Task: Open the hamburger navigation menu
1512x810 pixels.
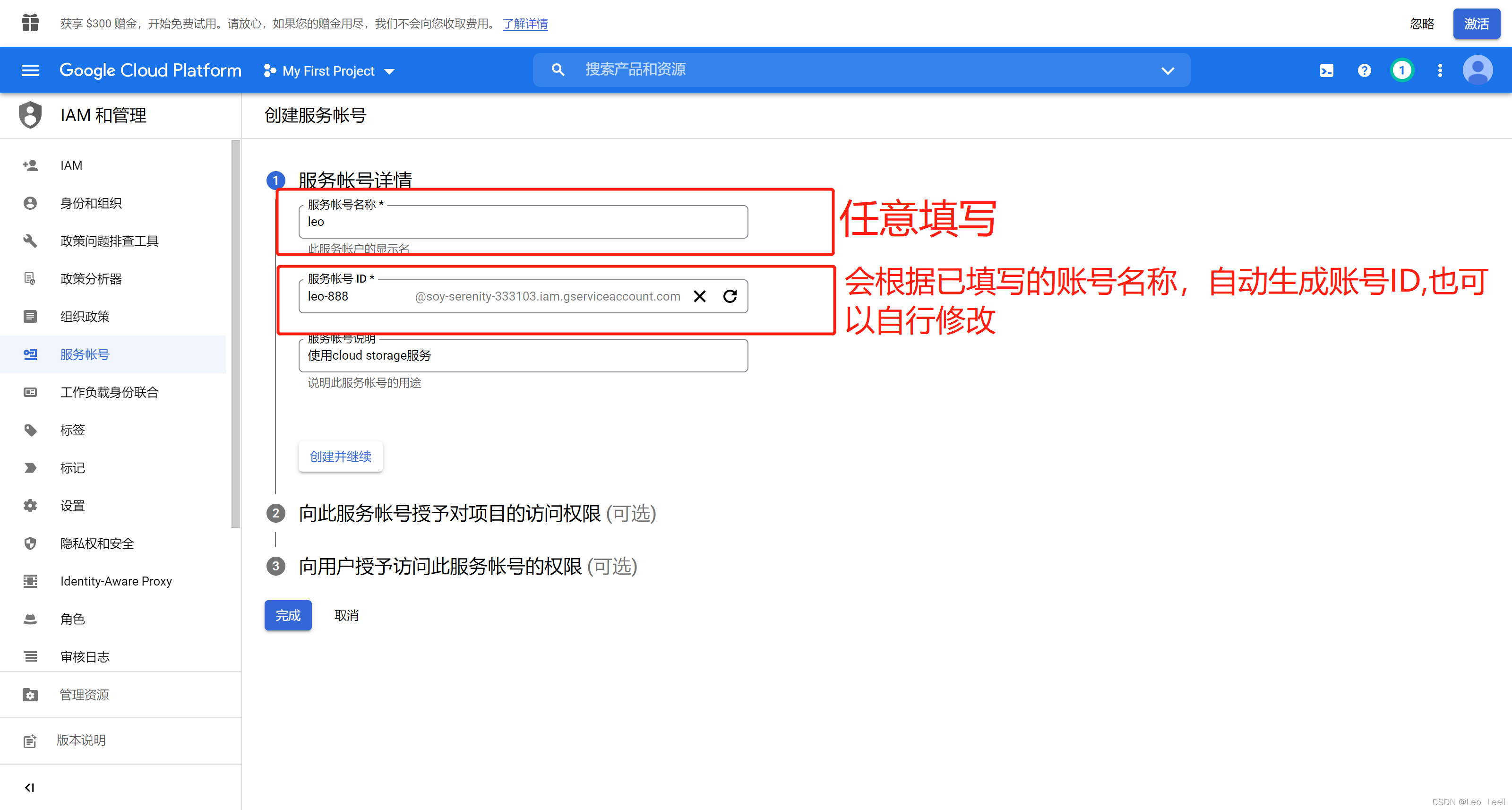Action: pyautogui.click(x=30, y=70)
